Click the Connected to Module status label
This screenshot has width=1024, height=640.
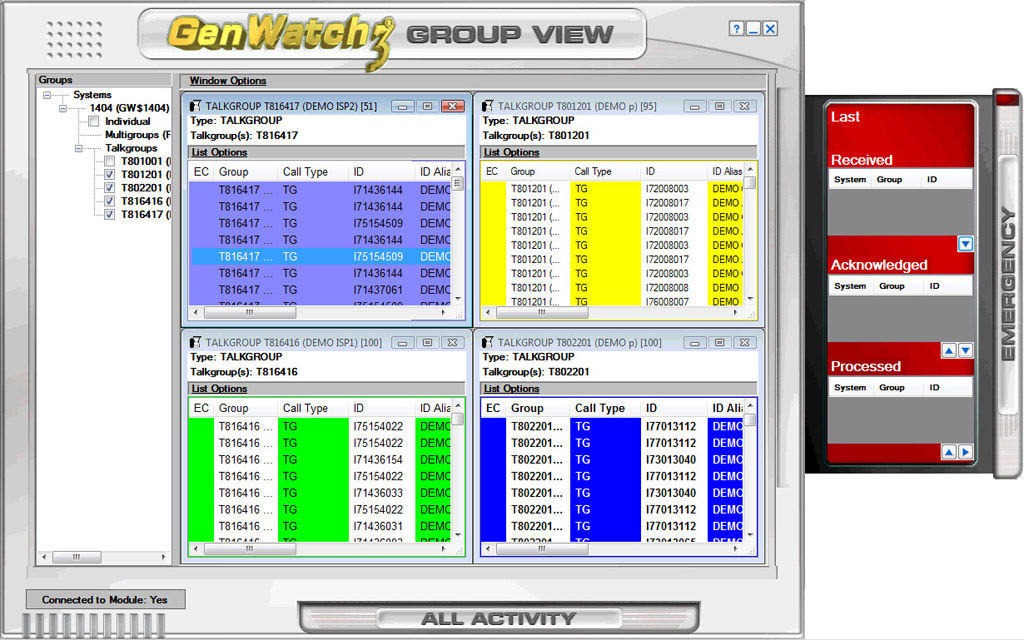(105, 598)
